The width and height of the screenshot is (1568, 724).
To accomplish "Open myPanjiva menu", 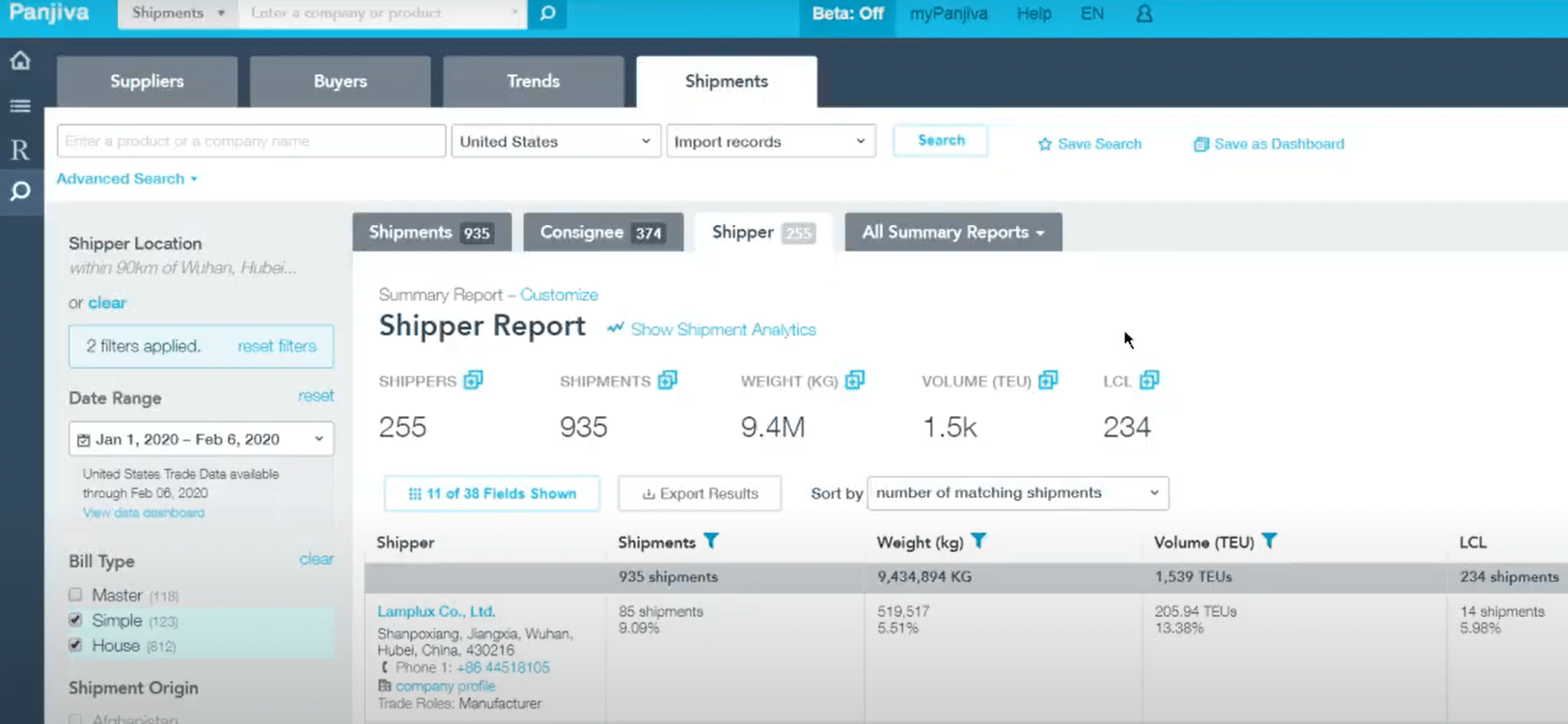I will point(949,14).
